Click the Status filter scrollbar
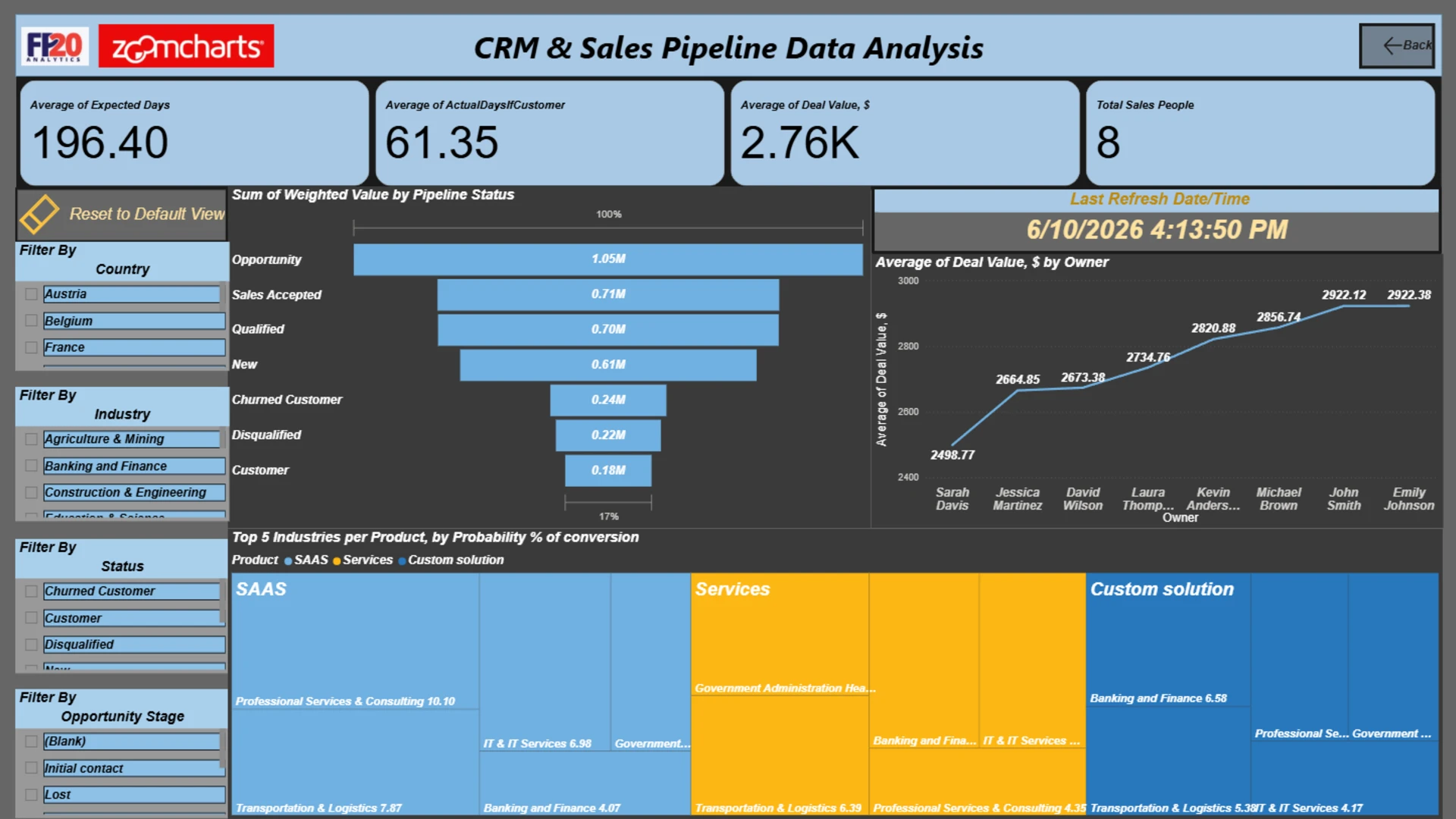1456x819 pixels. tap(223, 602)
